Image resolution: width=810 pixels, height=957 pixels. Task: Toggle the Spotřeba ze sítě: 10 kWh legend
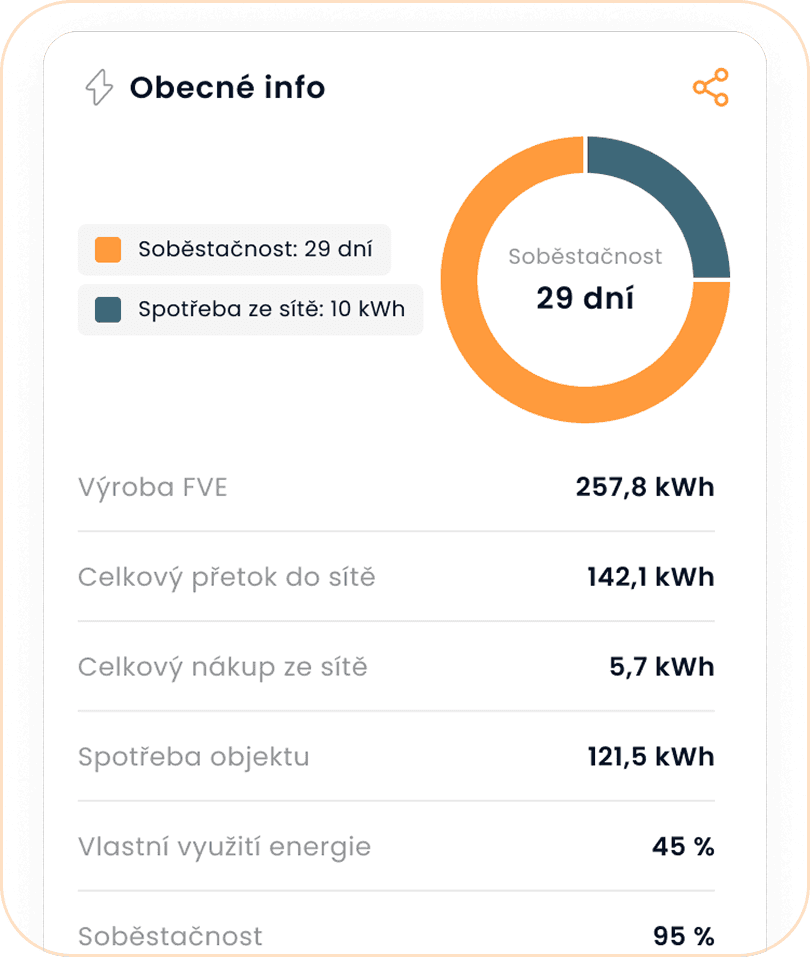pos(250,309)
